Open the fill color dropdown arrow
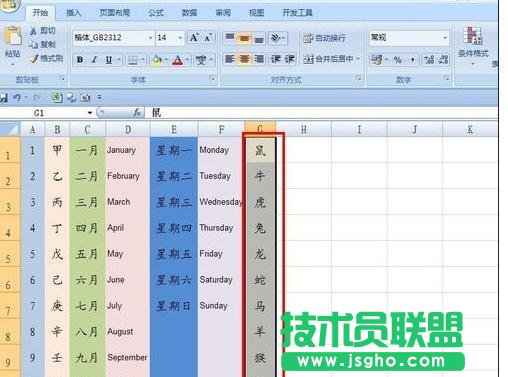This screenshot has width=508, height=377. pos(166,60)
